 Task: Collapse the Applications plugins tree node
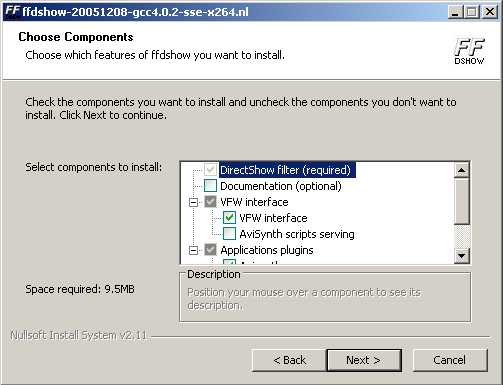point(193,250)
